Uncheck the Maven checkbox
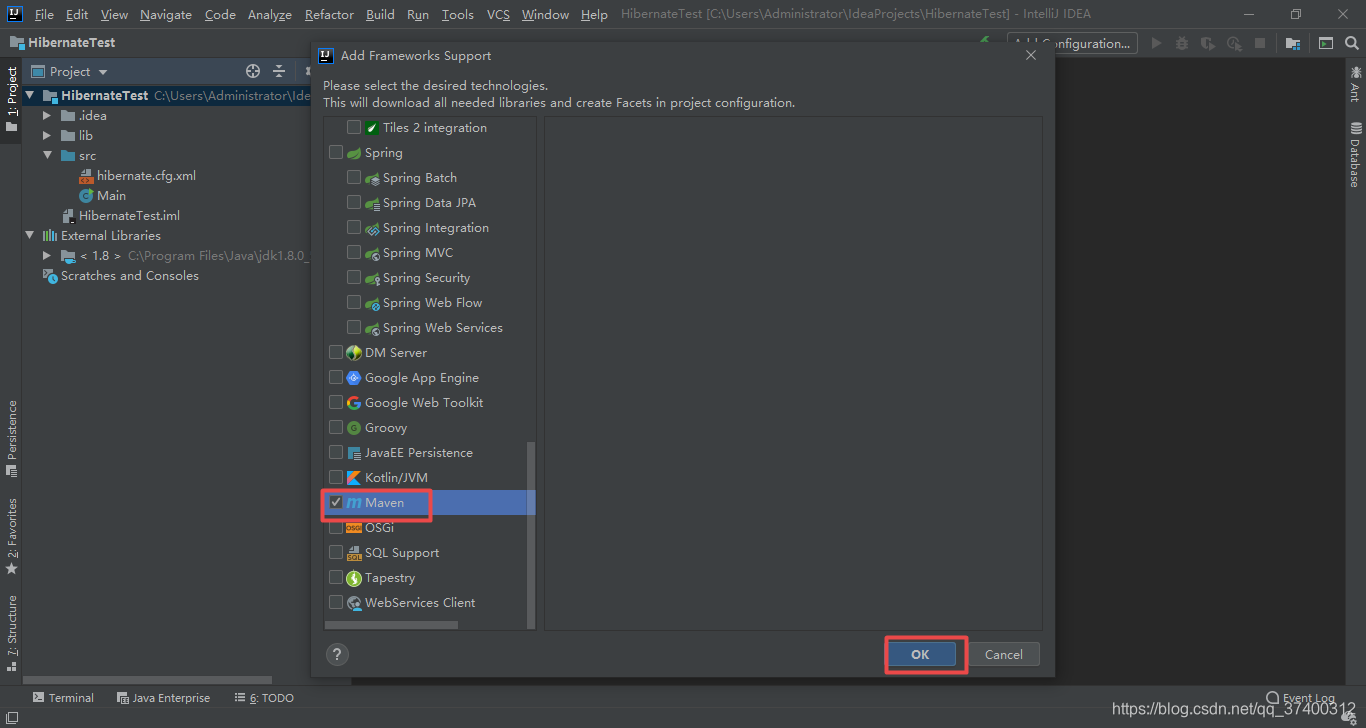Image resolution: width=1366 pixels, height=728 pixels. [x=336, y=502]
